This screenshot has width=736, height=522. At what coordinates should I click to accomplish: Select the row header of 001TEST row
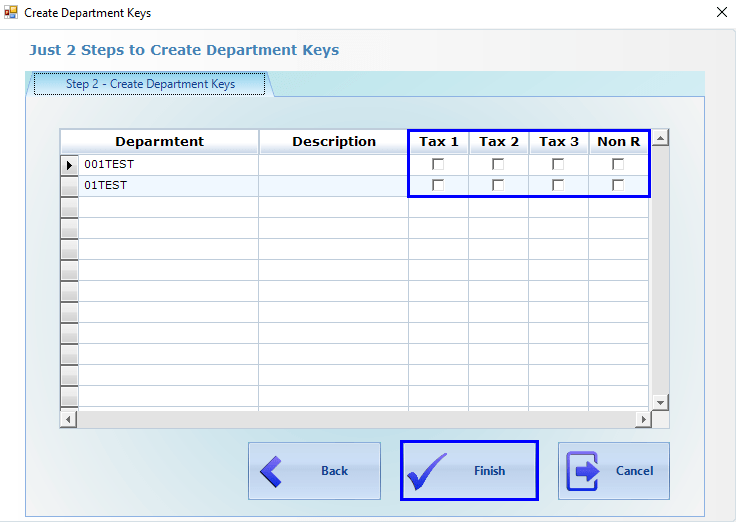tap(69, 165)
